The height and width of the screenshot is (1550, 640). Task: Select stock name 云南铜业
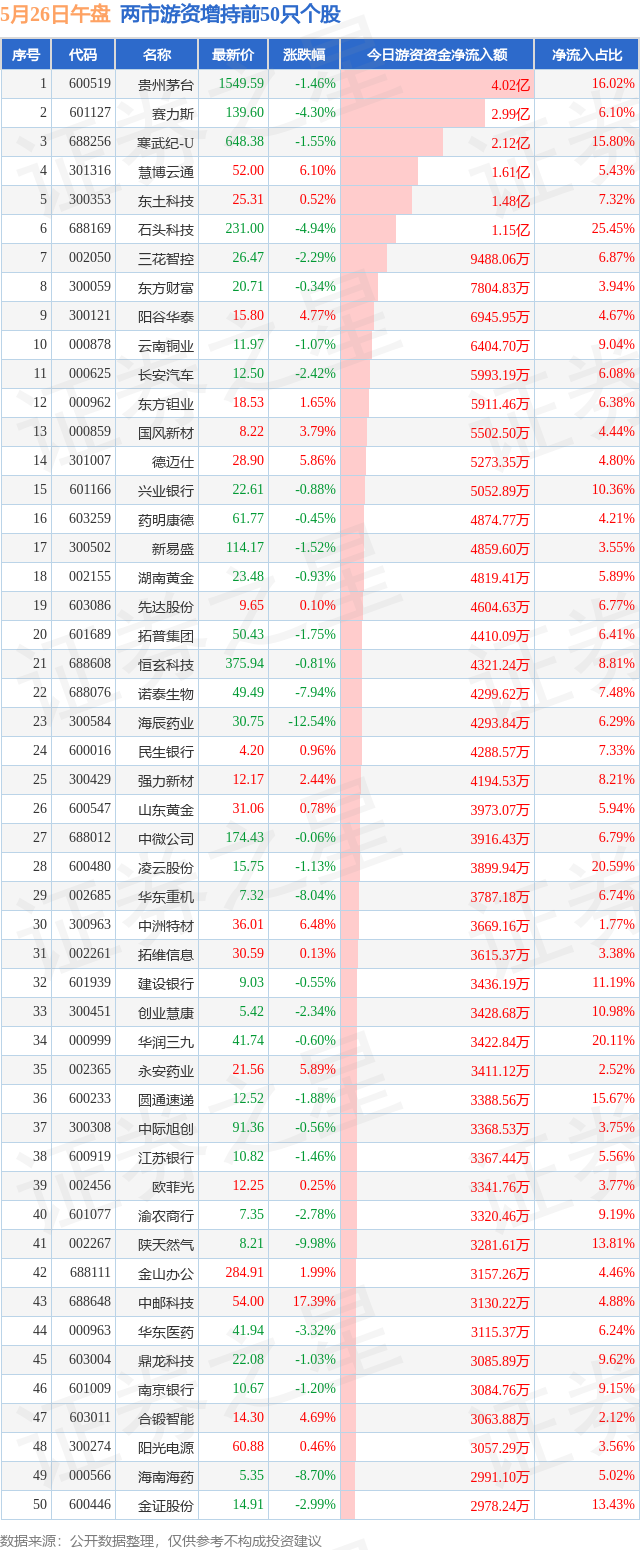pos(166,345)
